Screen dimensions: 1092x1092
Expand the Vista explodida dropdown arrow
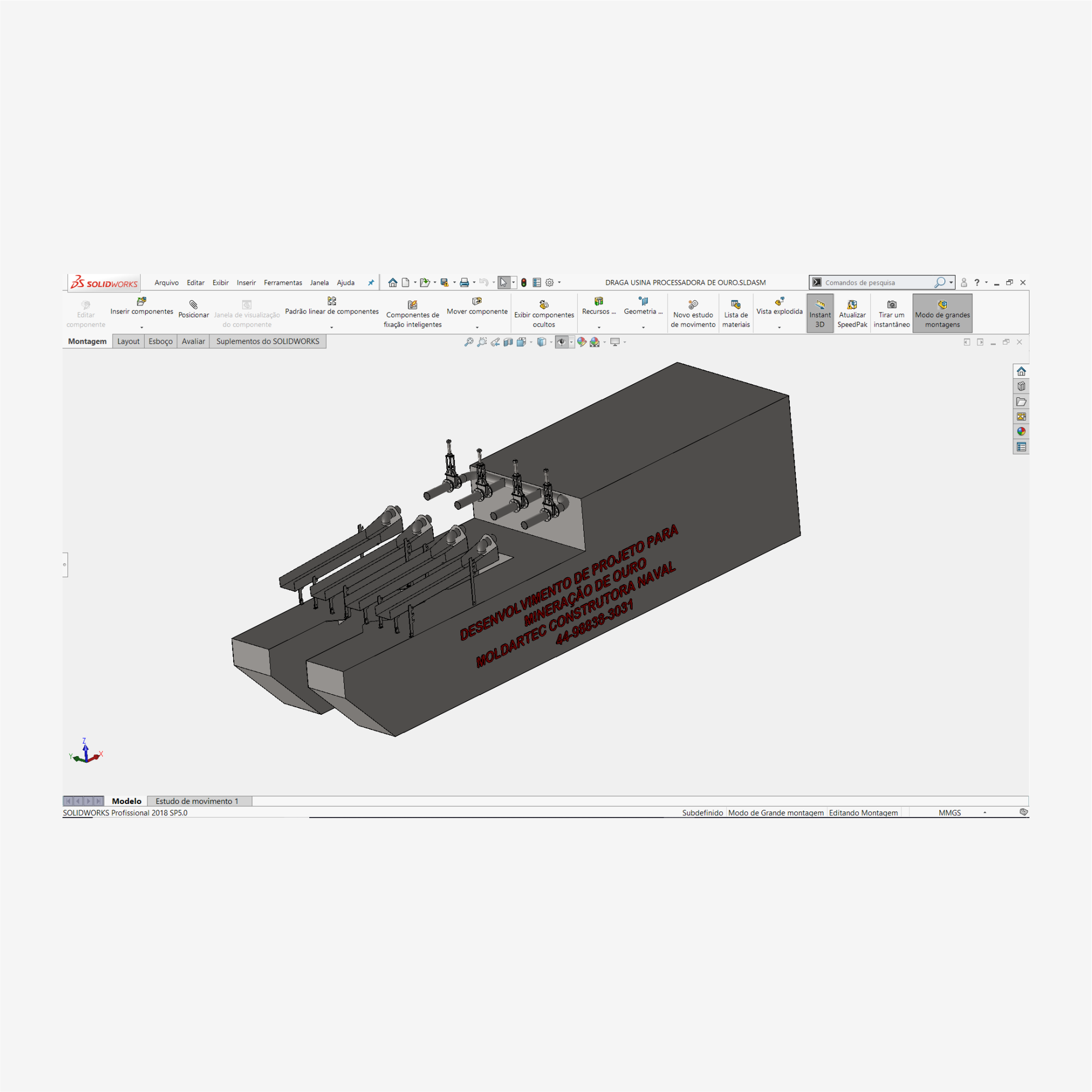pyautogui.click(x=779, y=327)
